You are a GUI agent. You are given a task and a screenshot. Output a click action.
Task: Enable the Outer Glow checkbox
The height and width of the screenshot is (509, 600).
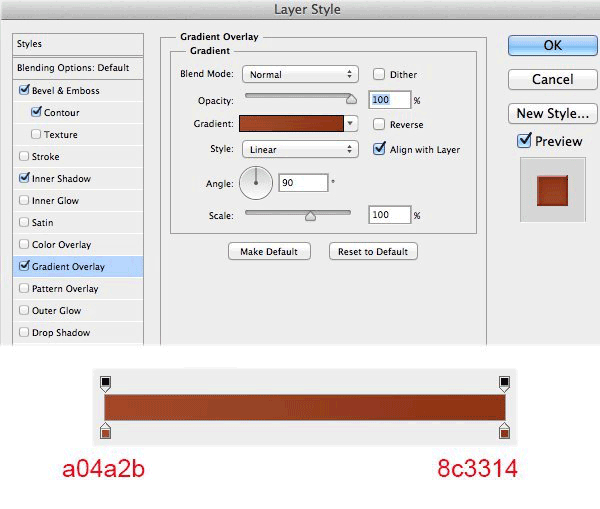click(24, 310)
